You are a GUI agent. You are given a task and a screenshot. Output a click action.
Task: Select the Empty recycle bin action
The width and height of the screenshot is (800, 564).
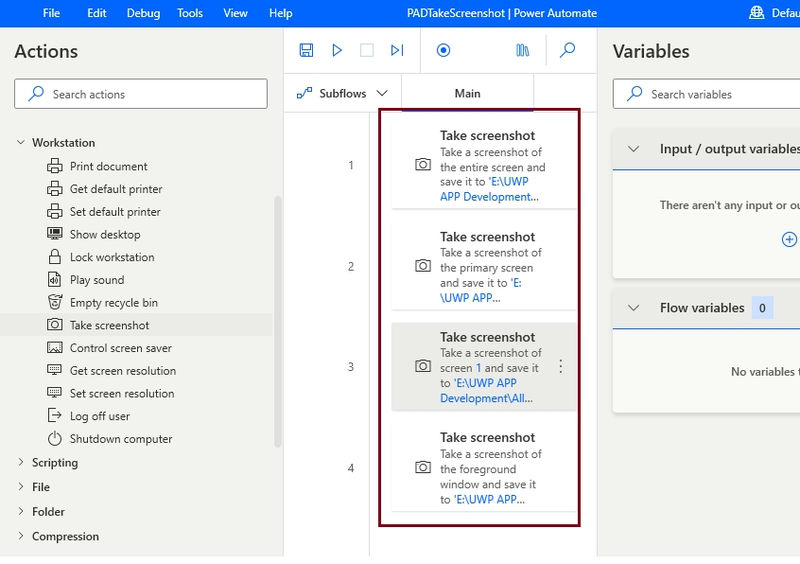coord(113,303)
